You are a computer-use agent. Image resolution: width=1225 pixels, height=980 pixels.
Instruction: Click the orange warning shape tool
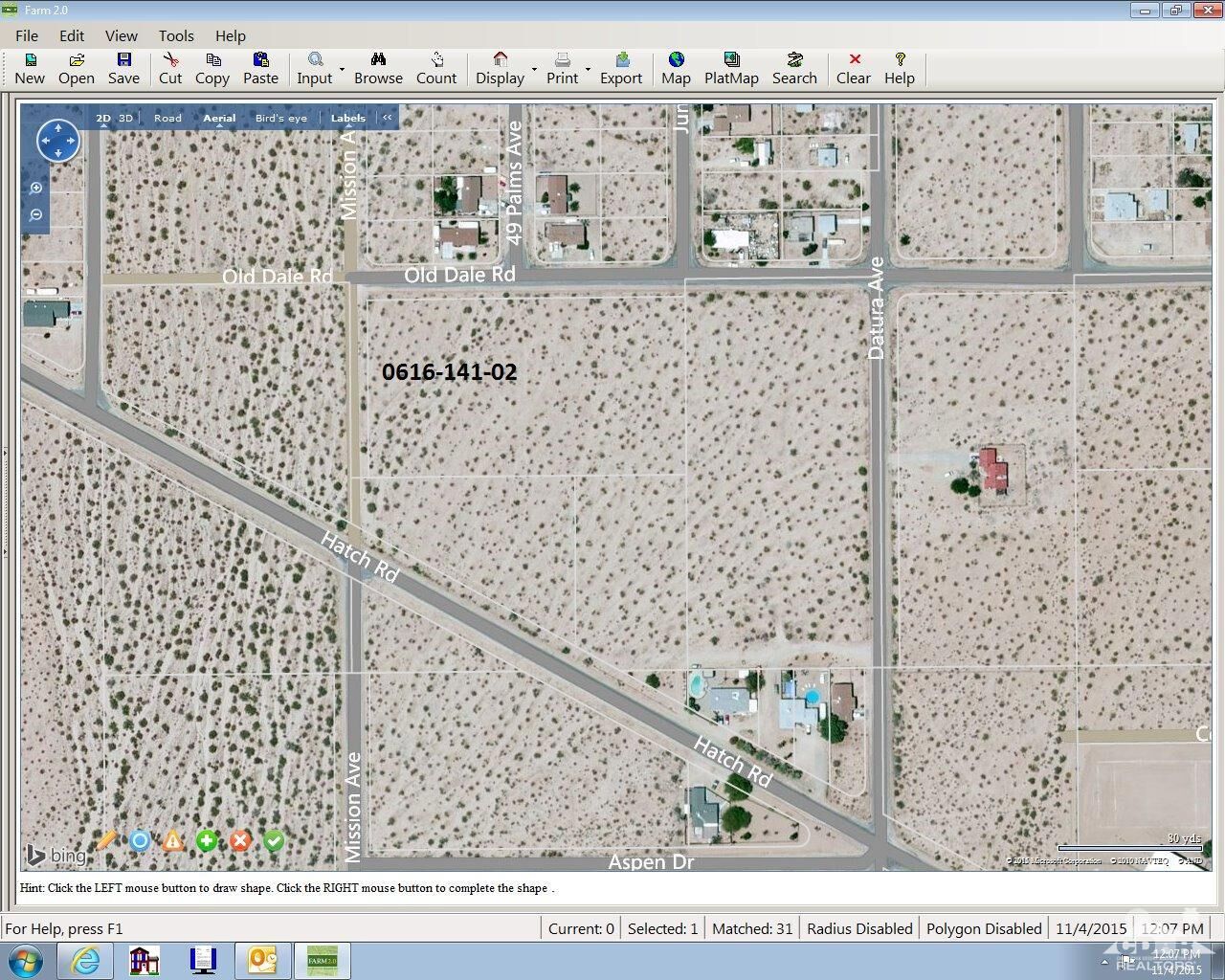[173, 840]
